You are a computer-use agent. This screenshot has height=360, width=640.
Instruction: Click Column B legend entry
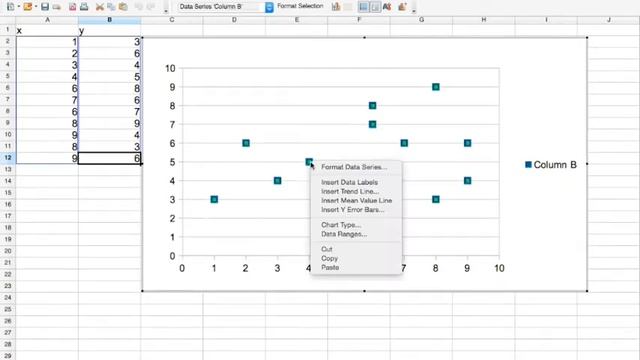(551, 165)
